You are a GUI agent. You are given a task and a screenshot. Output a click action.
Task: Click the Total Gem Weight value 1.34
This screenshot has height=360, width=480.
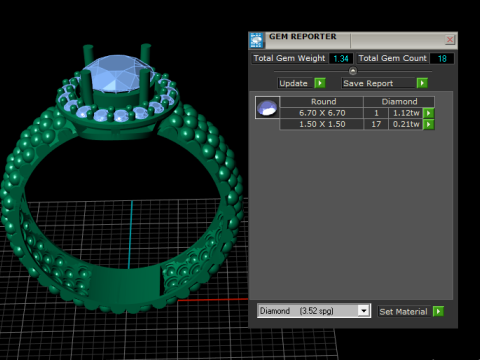tap(341, 59)
